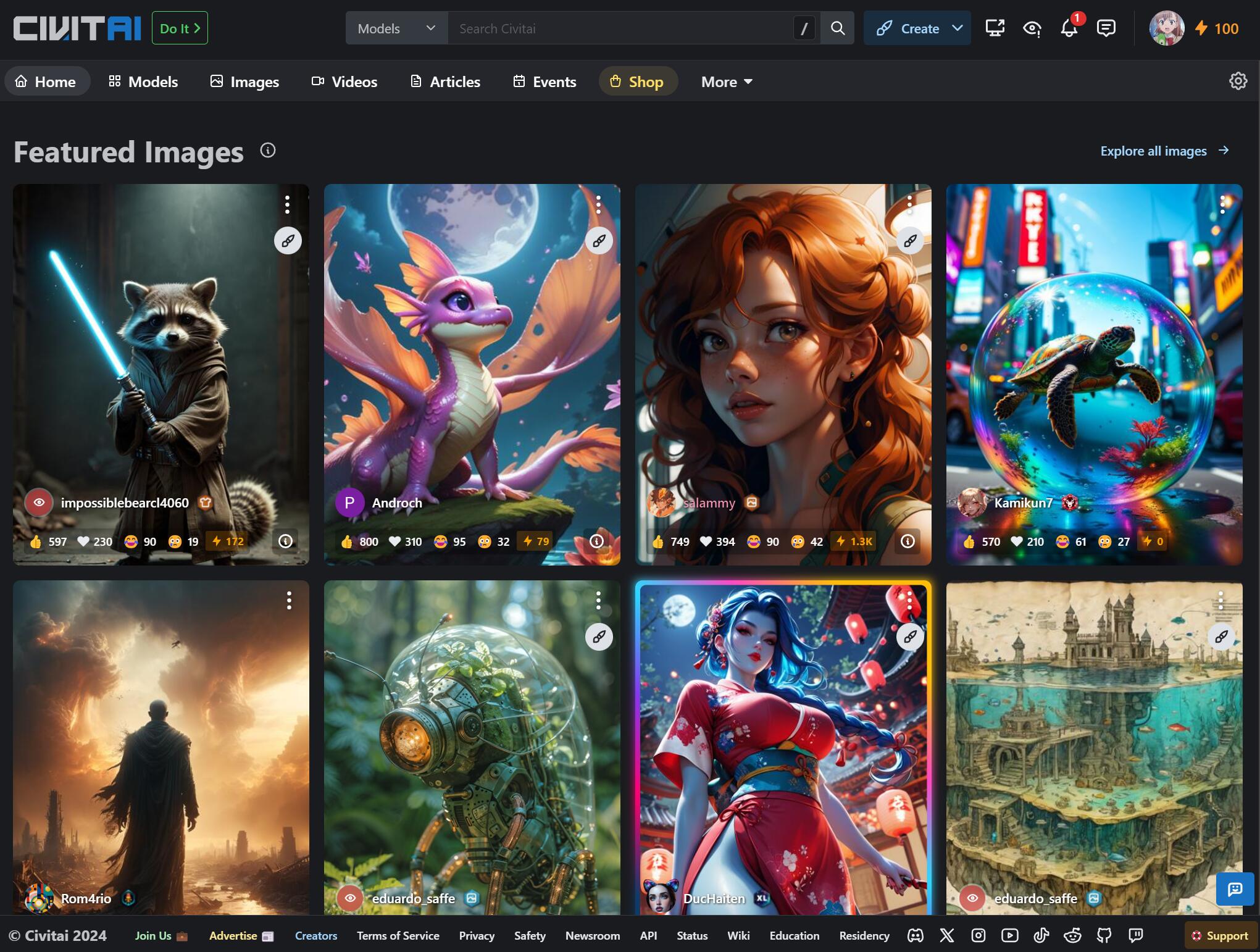1260x952 pixels.
Task: Open options menu on turtle bubble image
Action: pyautogui.click(x=1223, y=204)
